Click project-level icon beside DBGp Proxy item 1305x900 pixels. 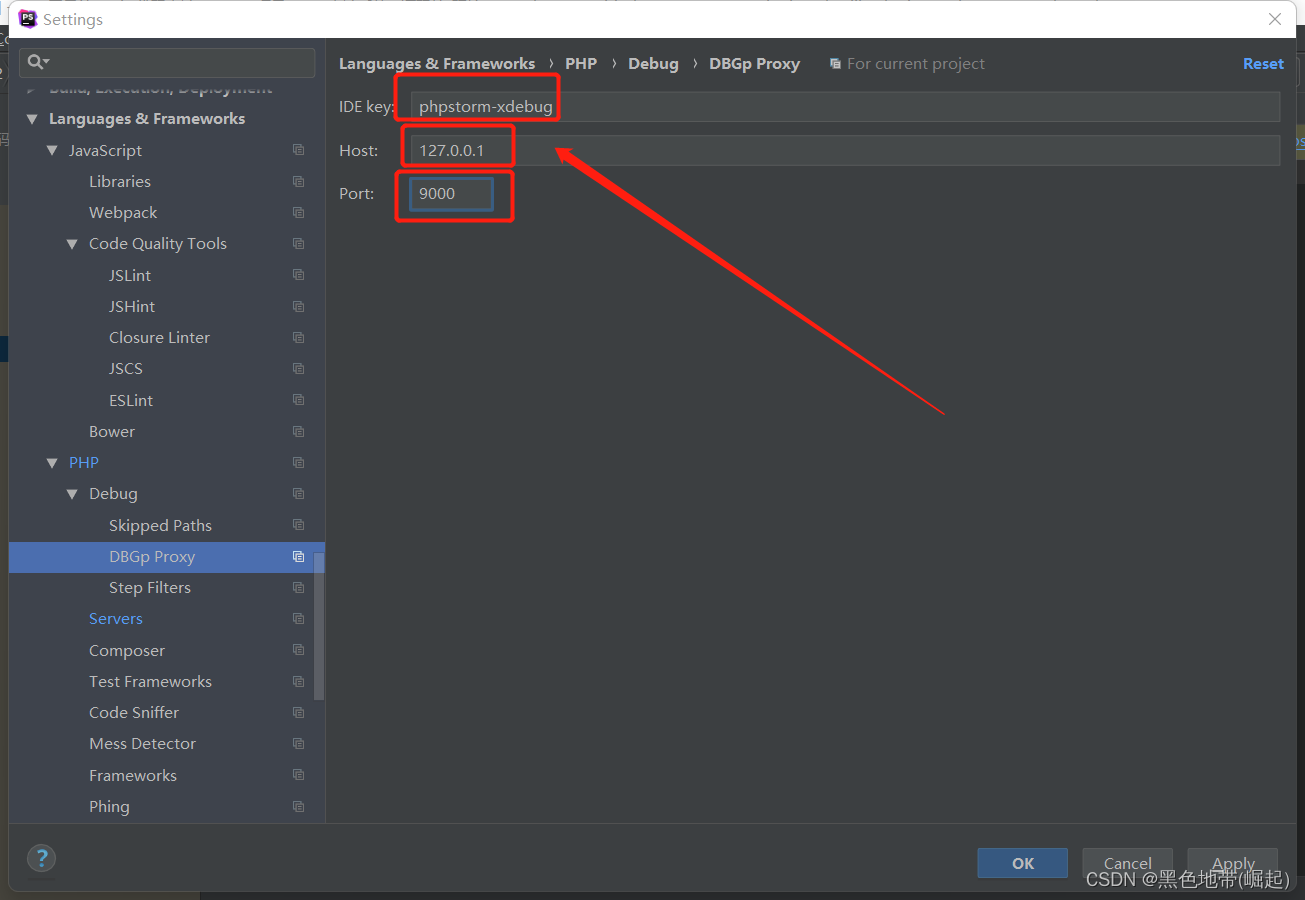[x=298, y=557]
